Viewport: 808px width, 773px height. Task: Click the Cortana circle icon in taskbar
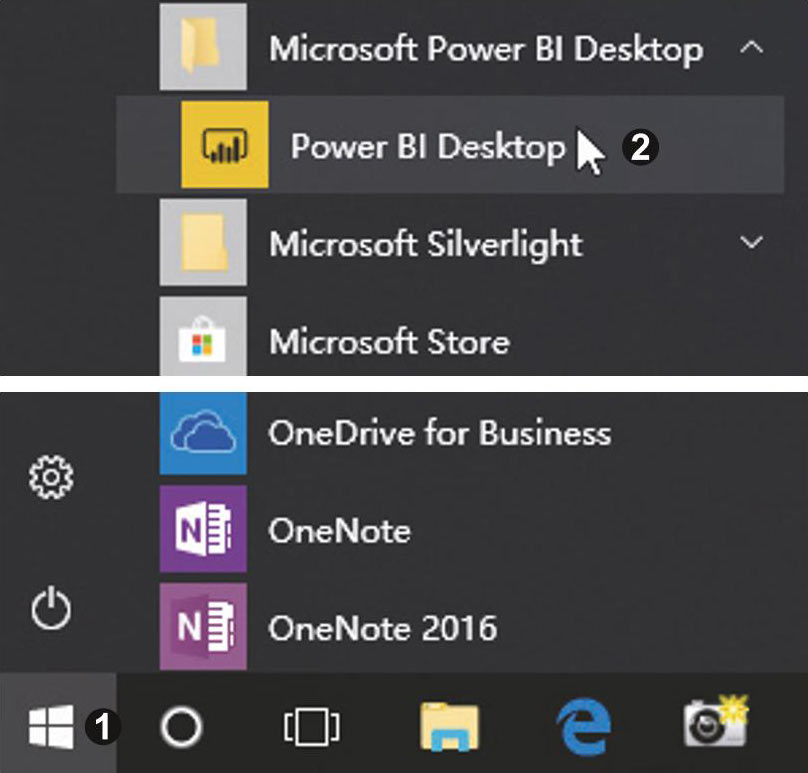pos(181,727)
